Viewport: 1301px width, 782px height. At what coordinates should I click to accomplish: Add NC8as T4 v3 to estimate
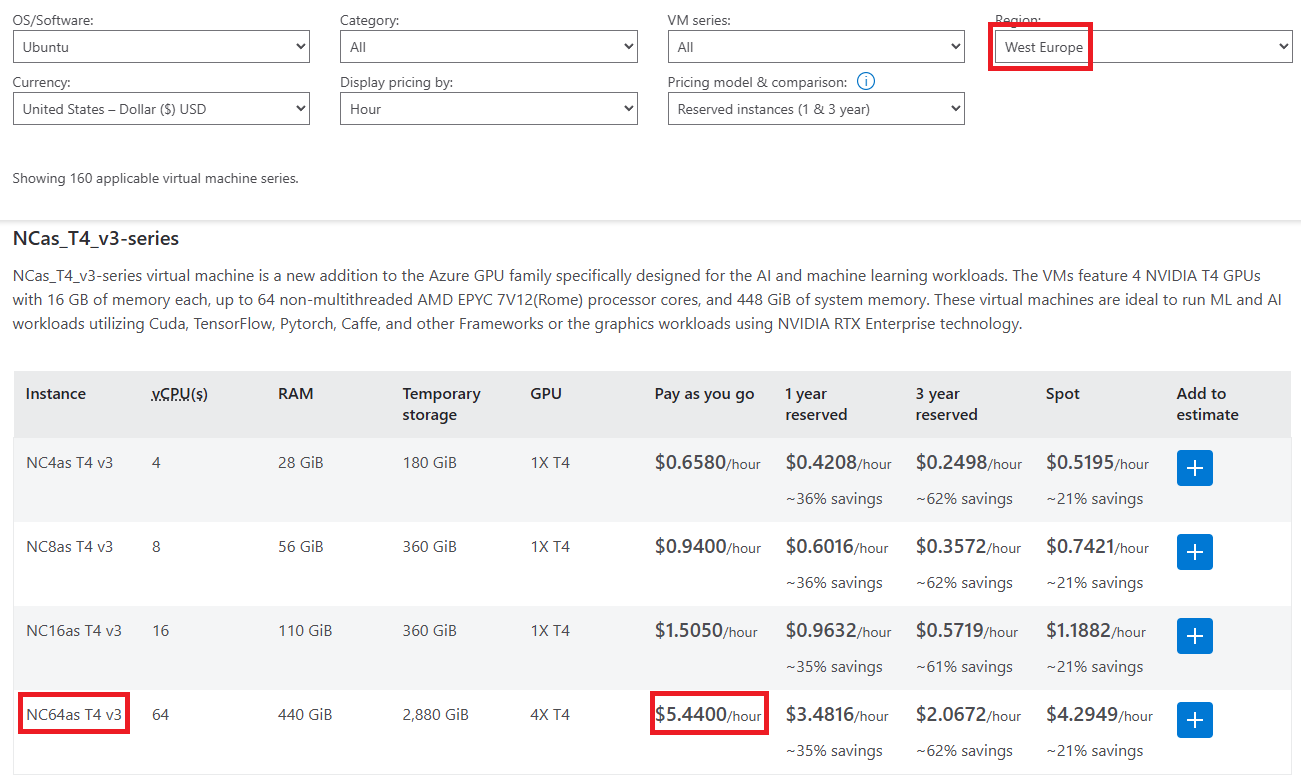(x=1195, y=552)
